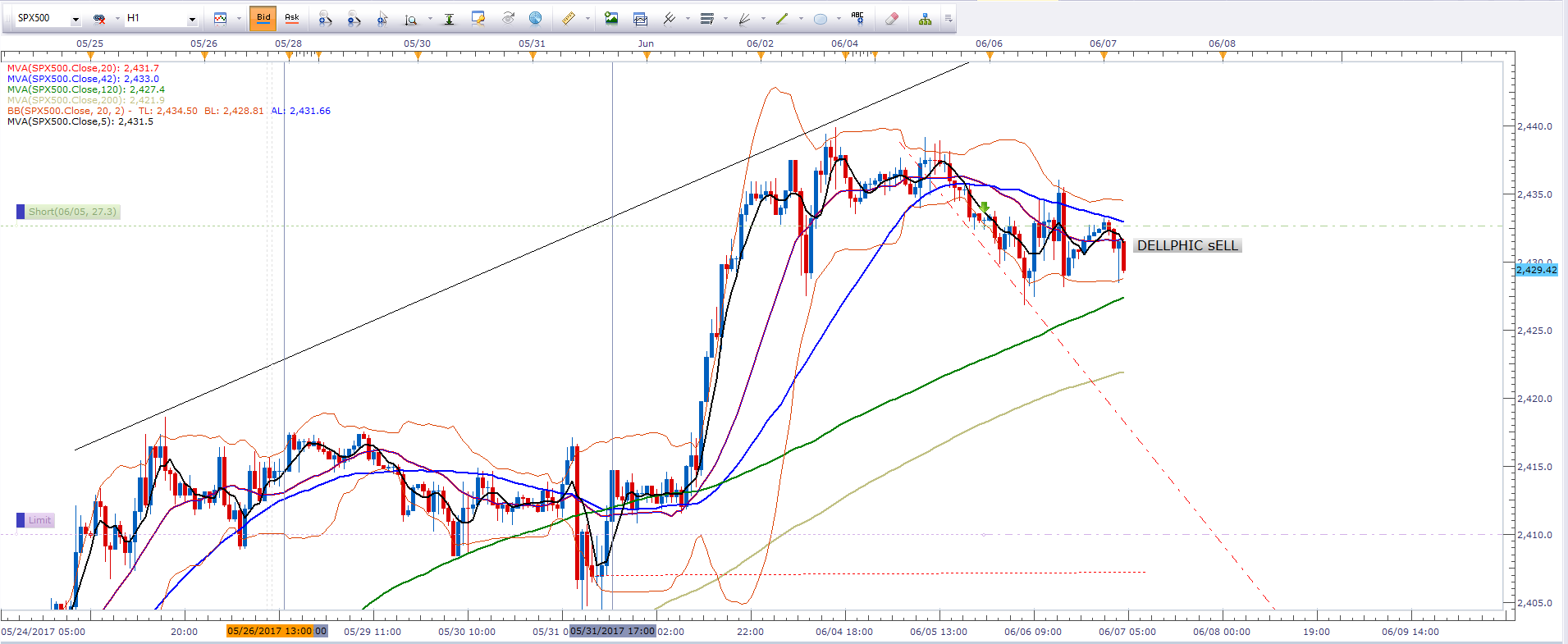Open the toolbar overflow options menu
Image resolution: width=1568 pixels, height=644 pixels.
click(949, 18)
